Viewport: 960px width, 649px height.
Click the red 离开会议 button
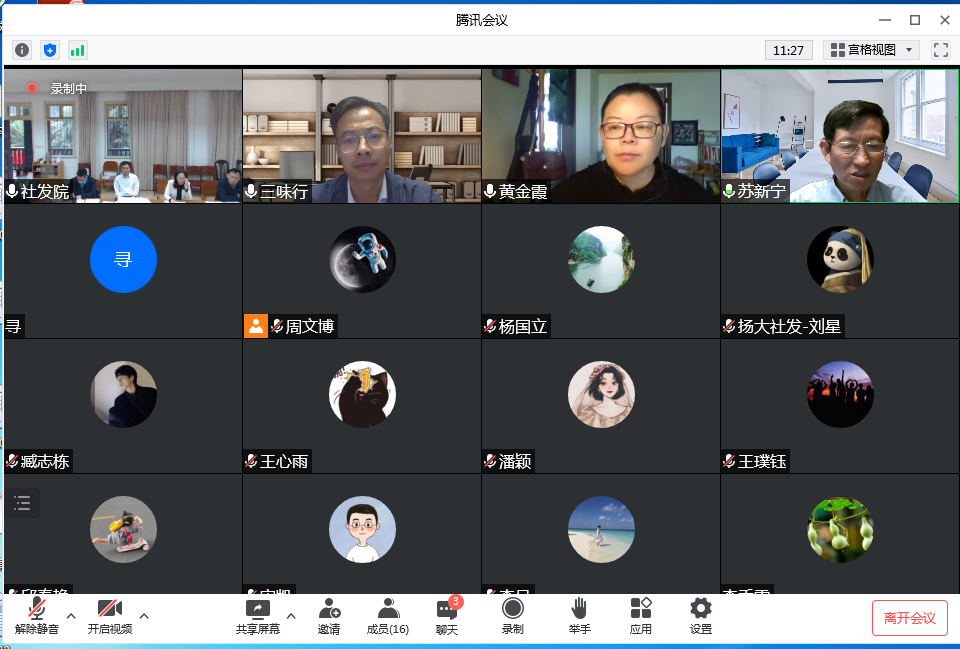click(x=909, y=618)
